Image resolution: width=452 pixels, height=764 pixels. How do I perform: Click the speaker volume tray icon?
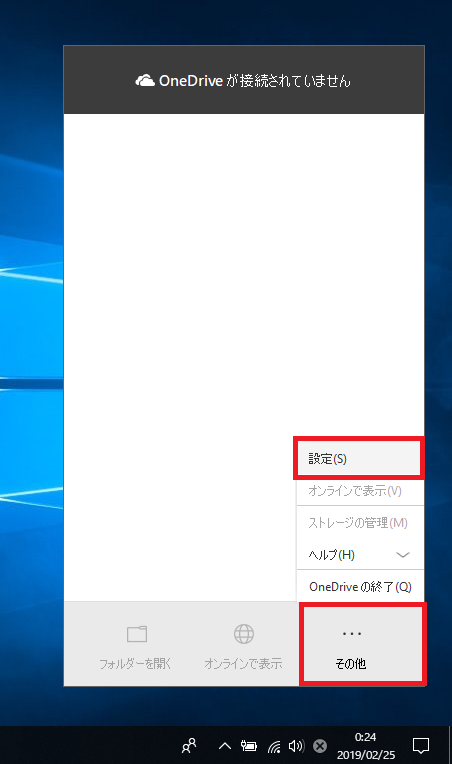(296, 745)
